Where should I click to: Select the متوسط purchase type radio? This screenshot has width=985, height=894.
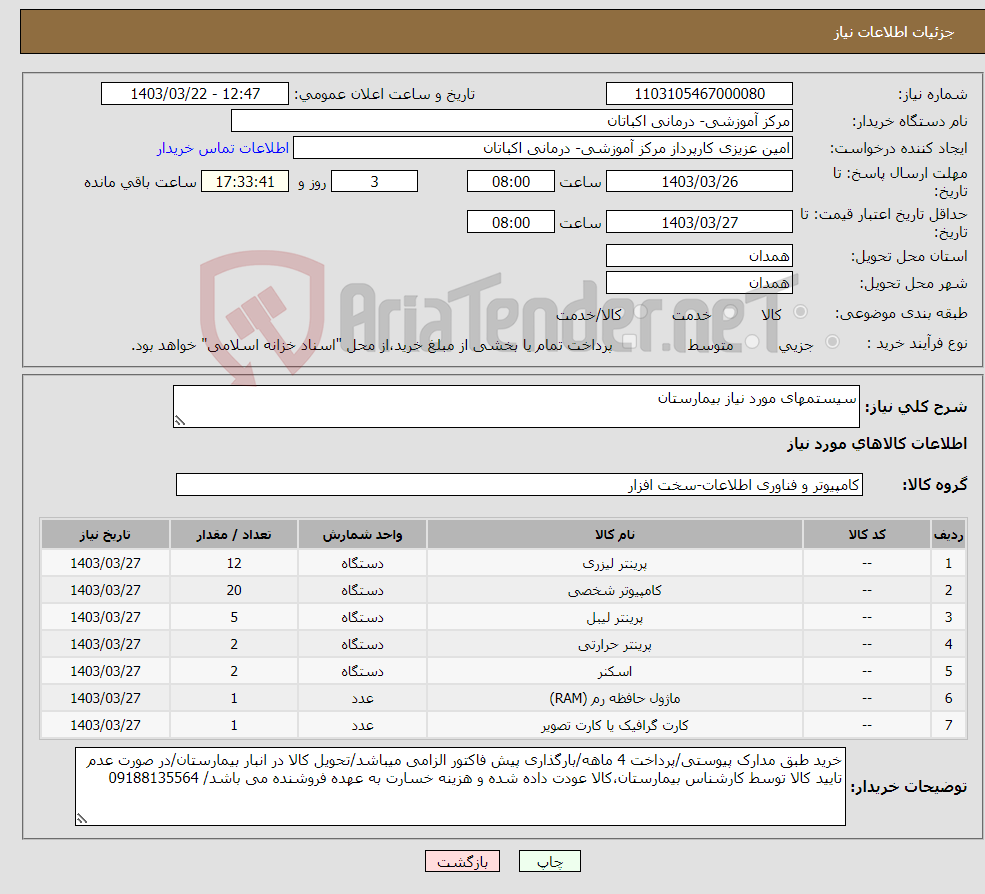coord(752,342)
